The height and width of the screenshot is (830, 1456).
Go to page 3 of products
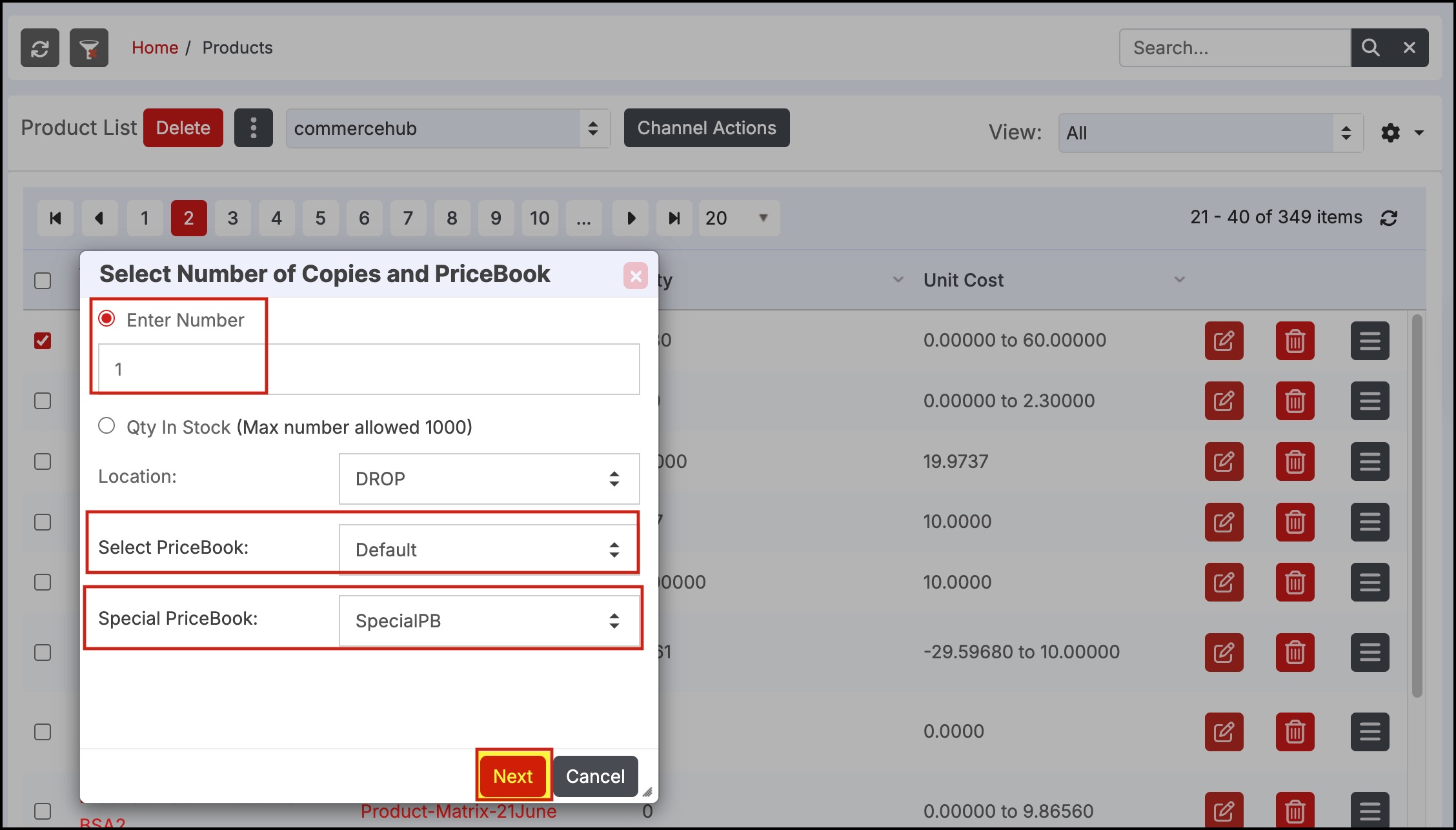point(232,218)
